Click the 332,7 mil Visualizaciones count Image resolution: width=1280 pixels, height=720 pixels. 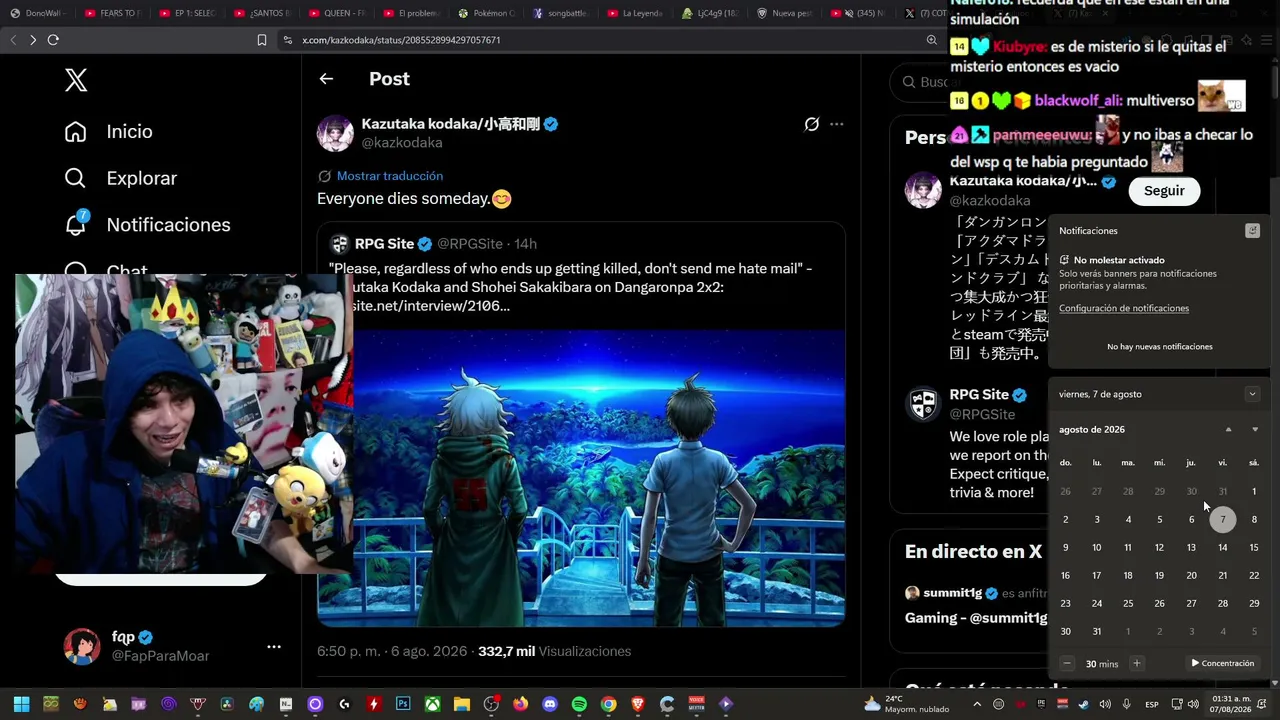[554, 651]
